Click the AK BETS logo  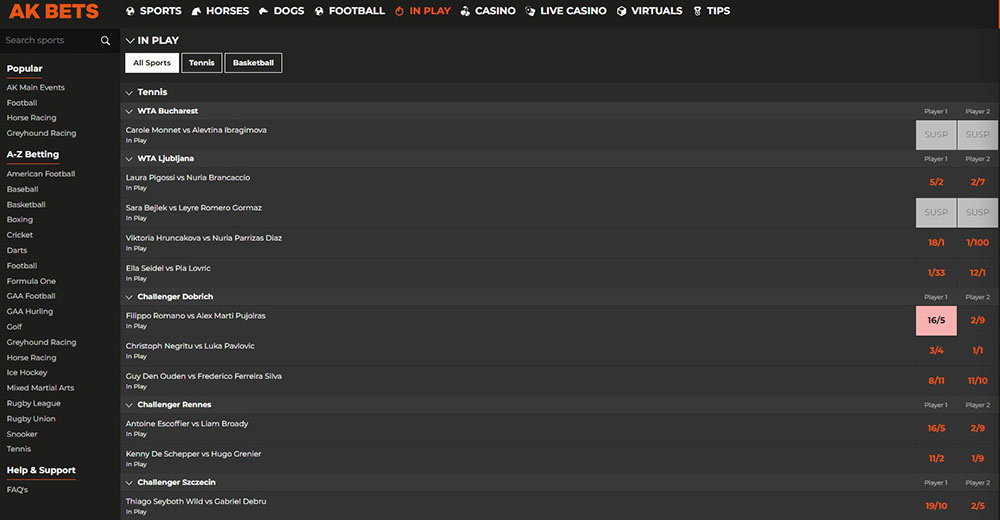coord(54,11)
